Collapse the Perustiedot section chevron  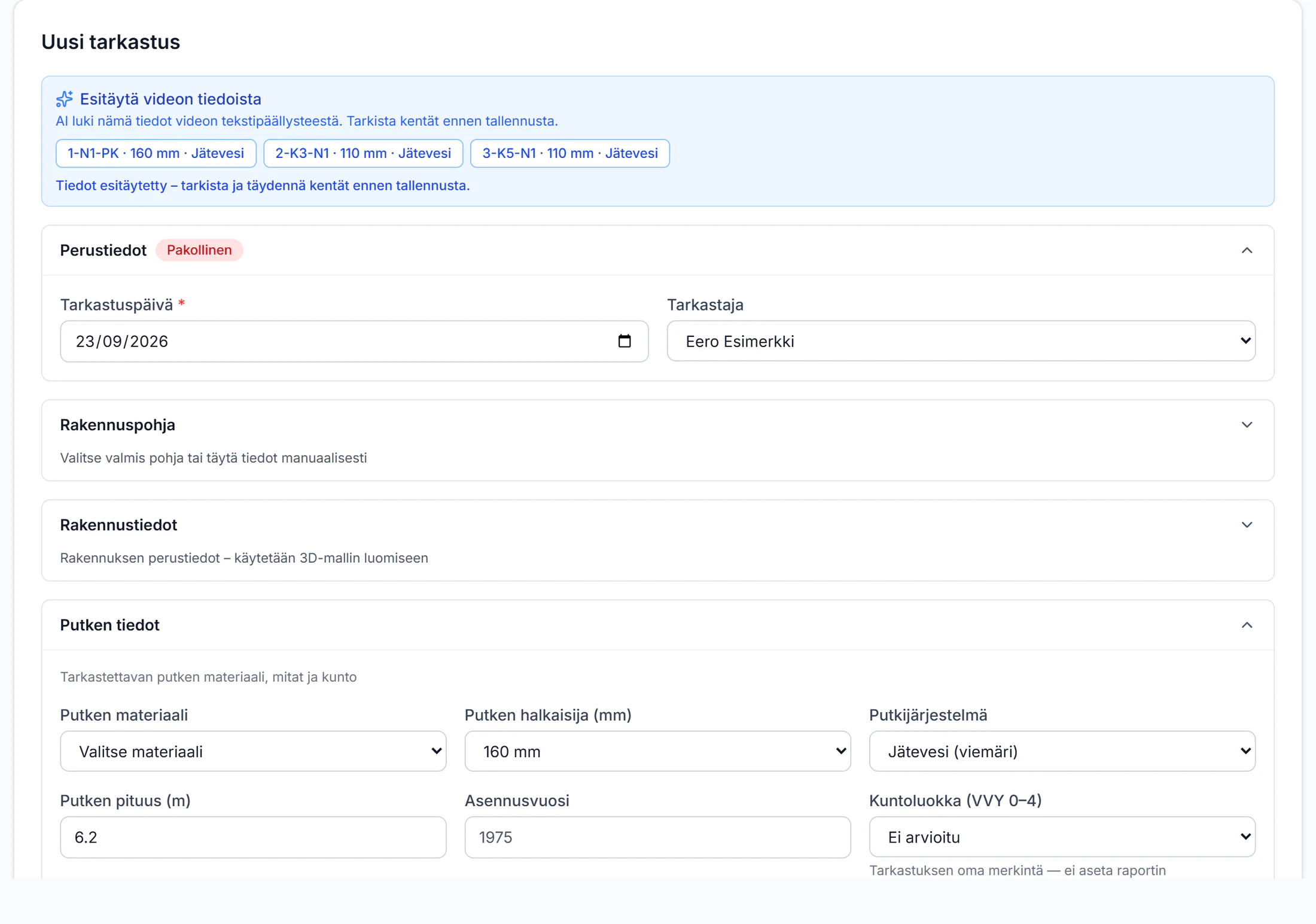tap(1247, 250)
